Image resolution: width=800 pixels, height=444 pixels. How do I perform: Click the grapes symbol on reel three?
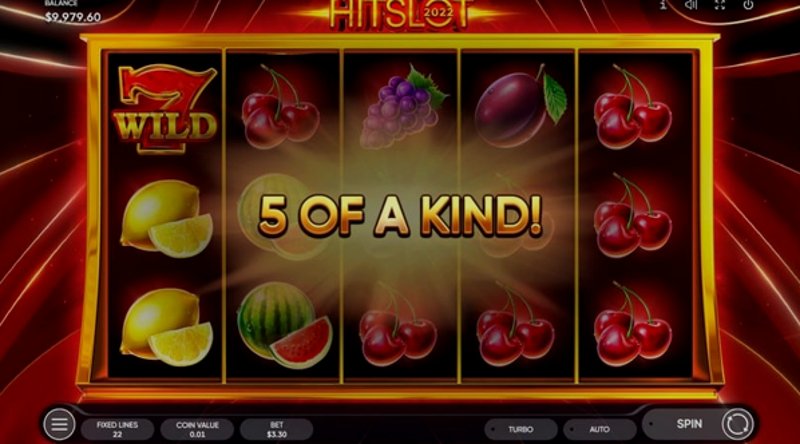[402, 107]
